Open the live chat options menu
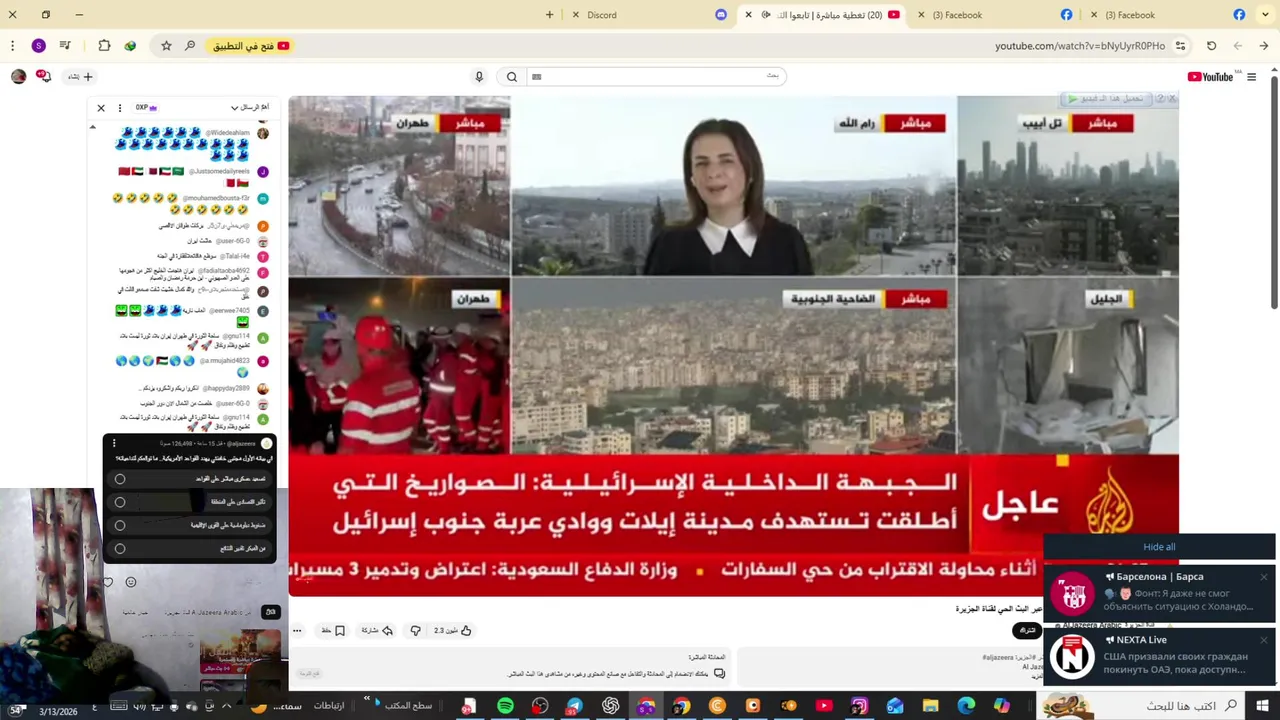Screen dimensions: 1280x720 coord(120,108)
